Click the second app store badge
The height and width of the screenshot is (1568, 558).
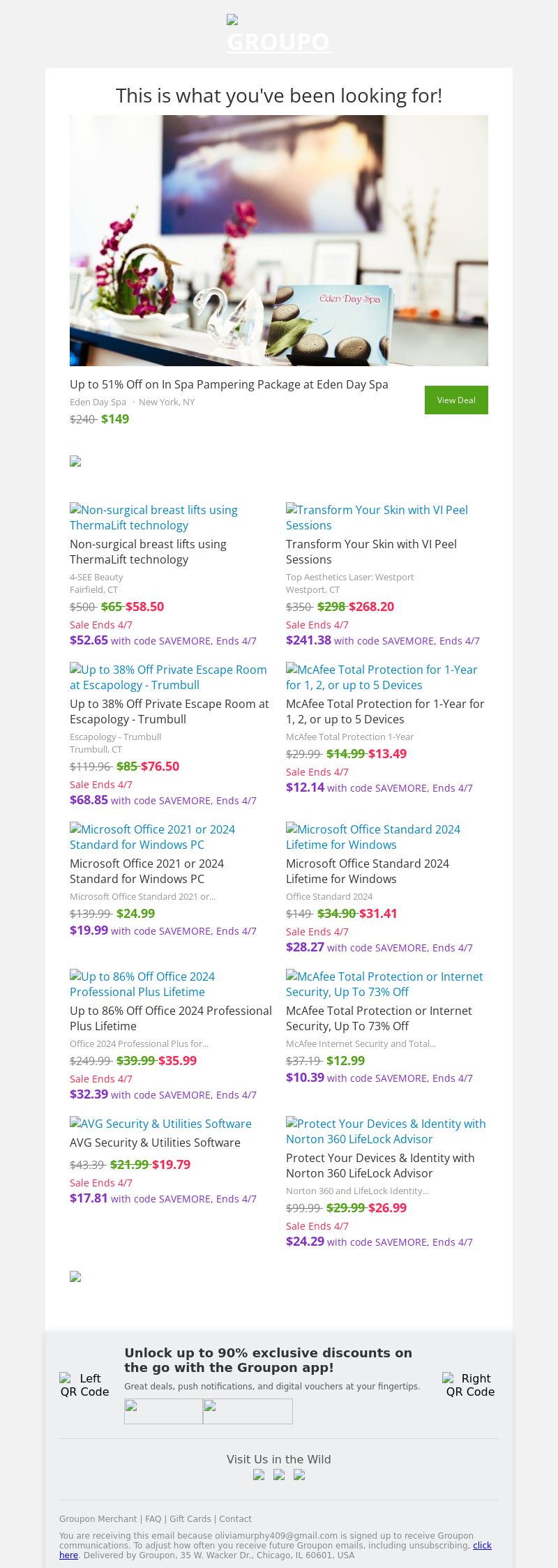248,1411
